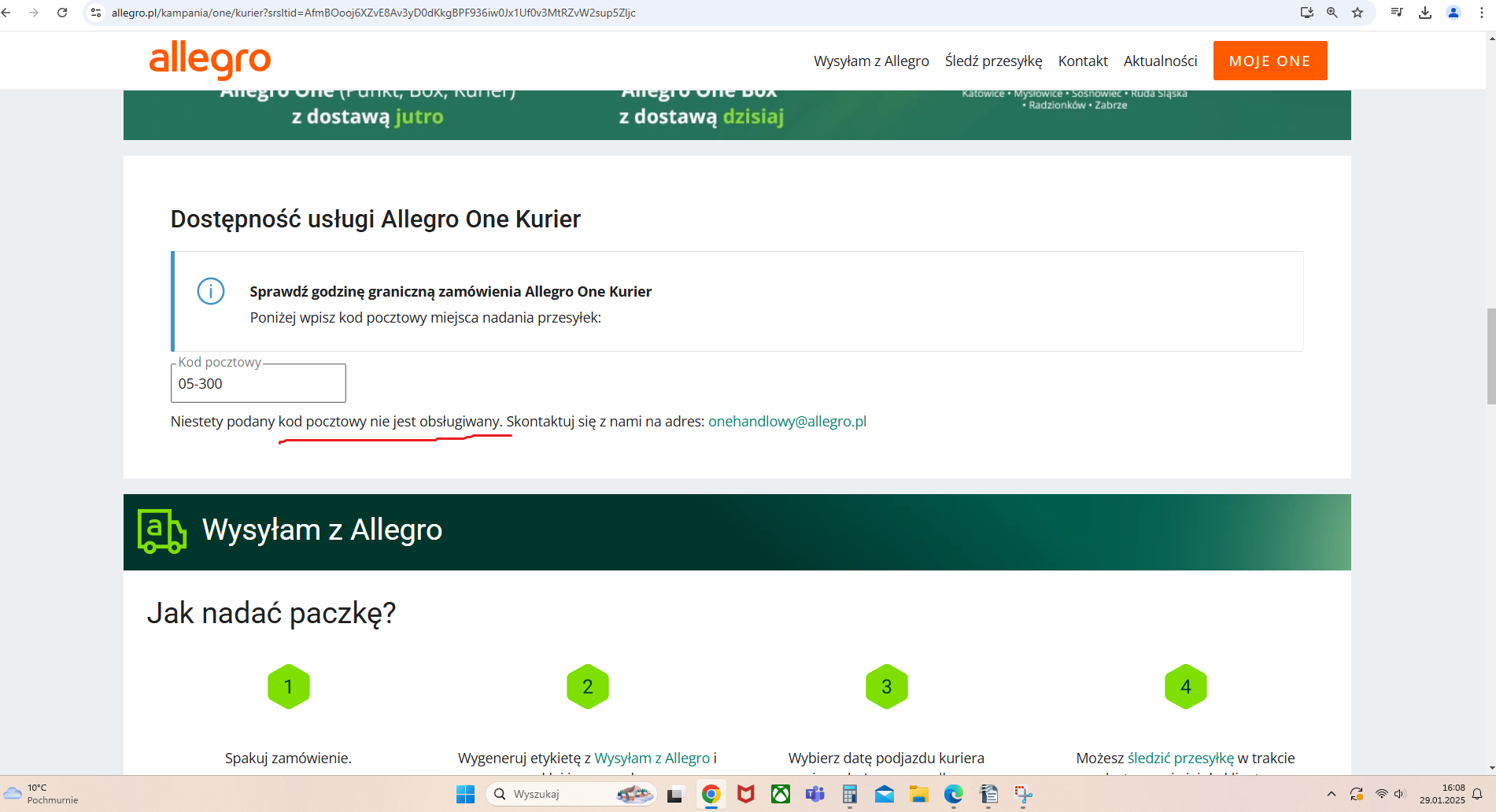Open Microsoft Teams from the taskbar
This screenshot has width=1496, height=812.
coord(815,794)
